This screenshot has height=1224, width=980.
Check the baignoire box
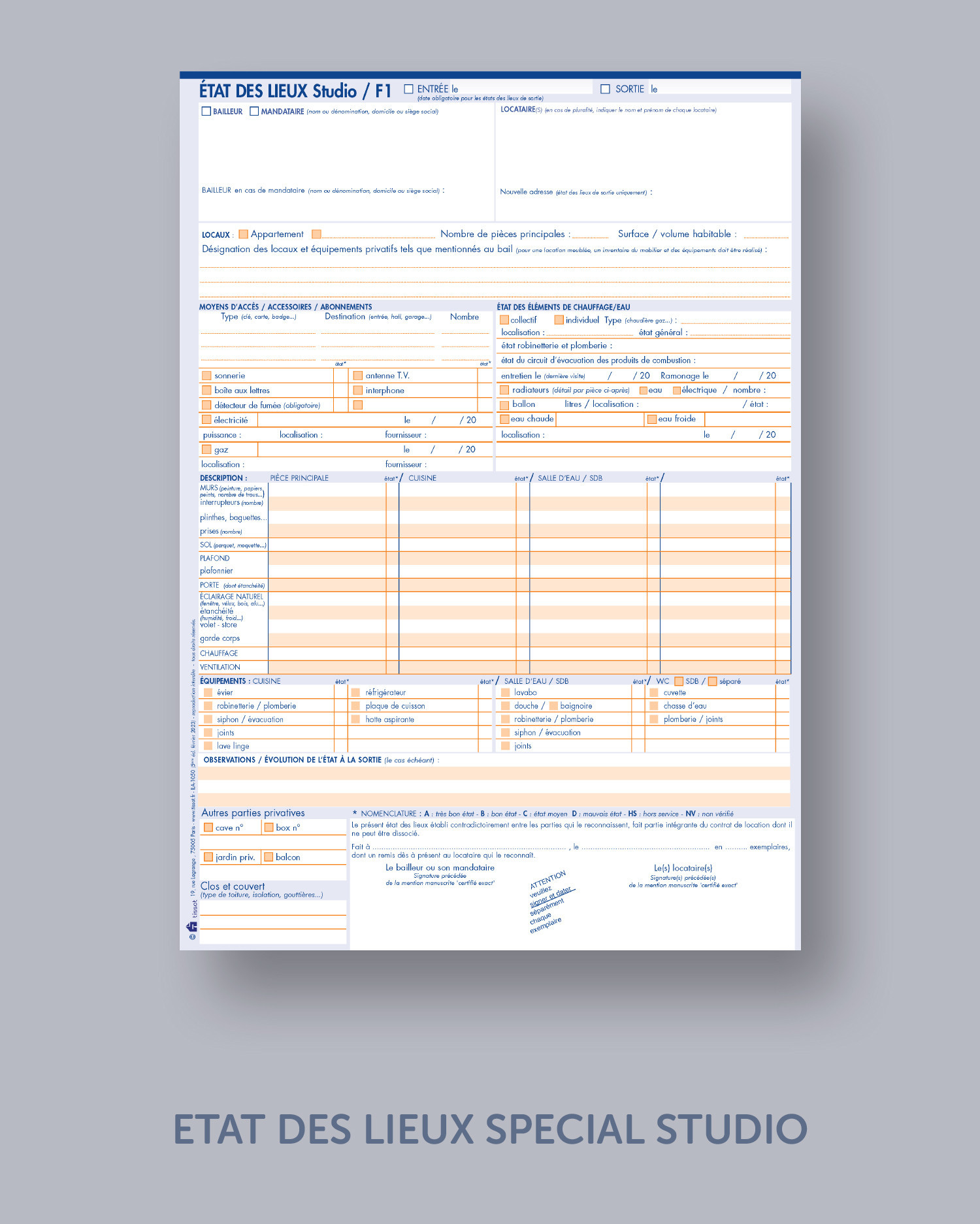pyautogui.click(x=553, y=706)
